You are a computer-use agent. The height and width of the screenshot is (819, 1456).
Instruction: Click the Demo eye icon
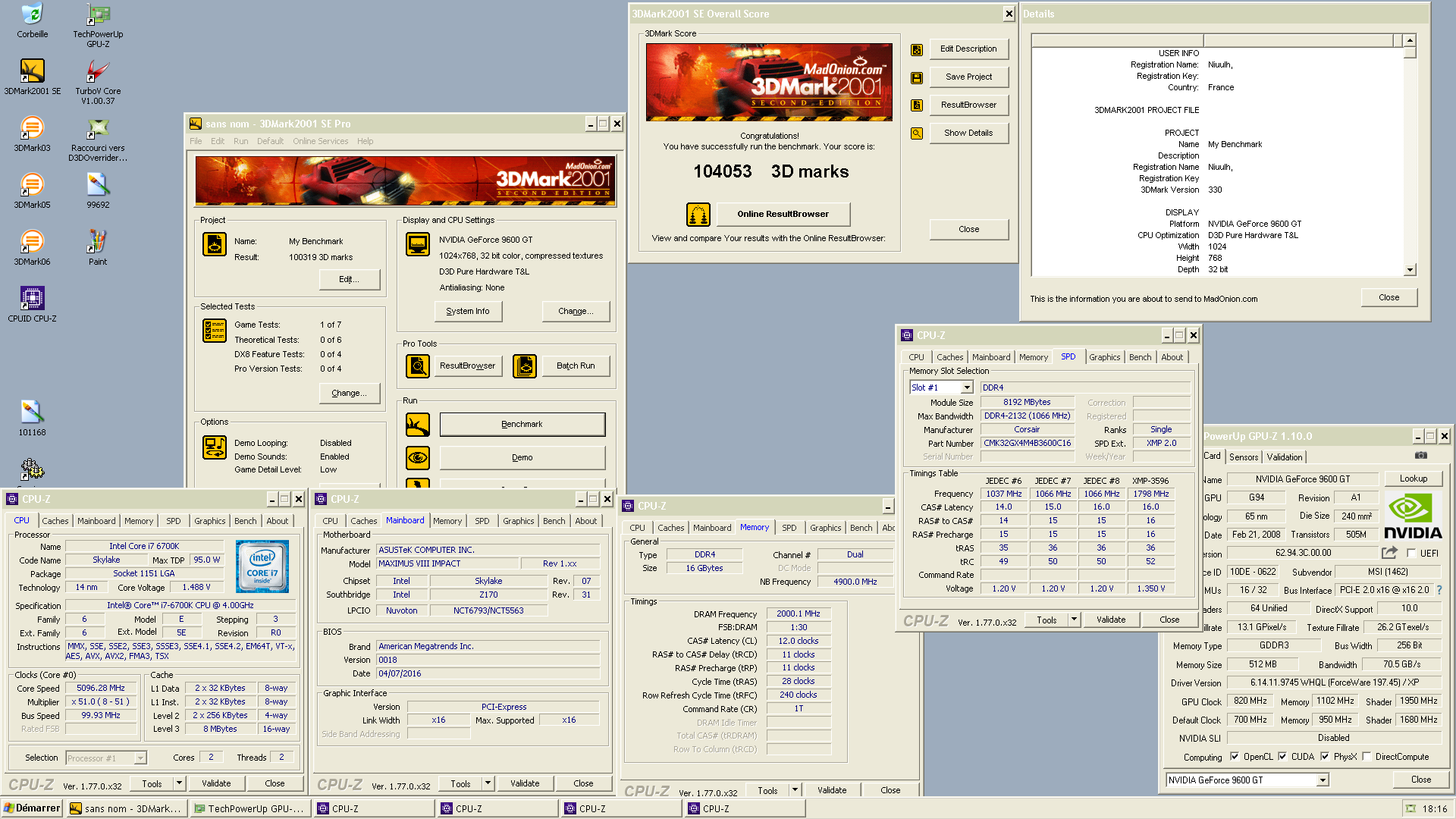pos(418,458)
